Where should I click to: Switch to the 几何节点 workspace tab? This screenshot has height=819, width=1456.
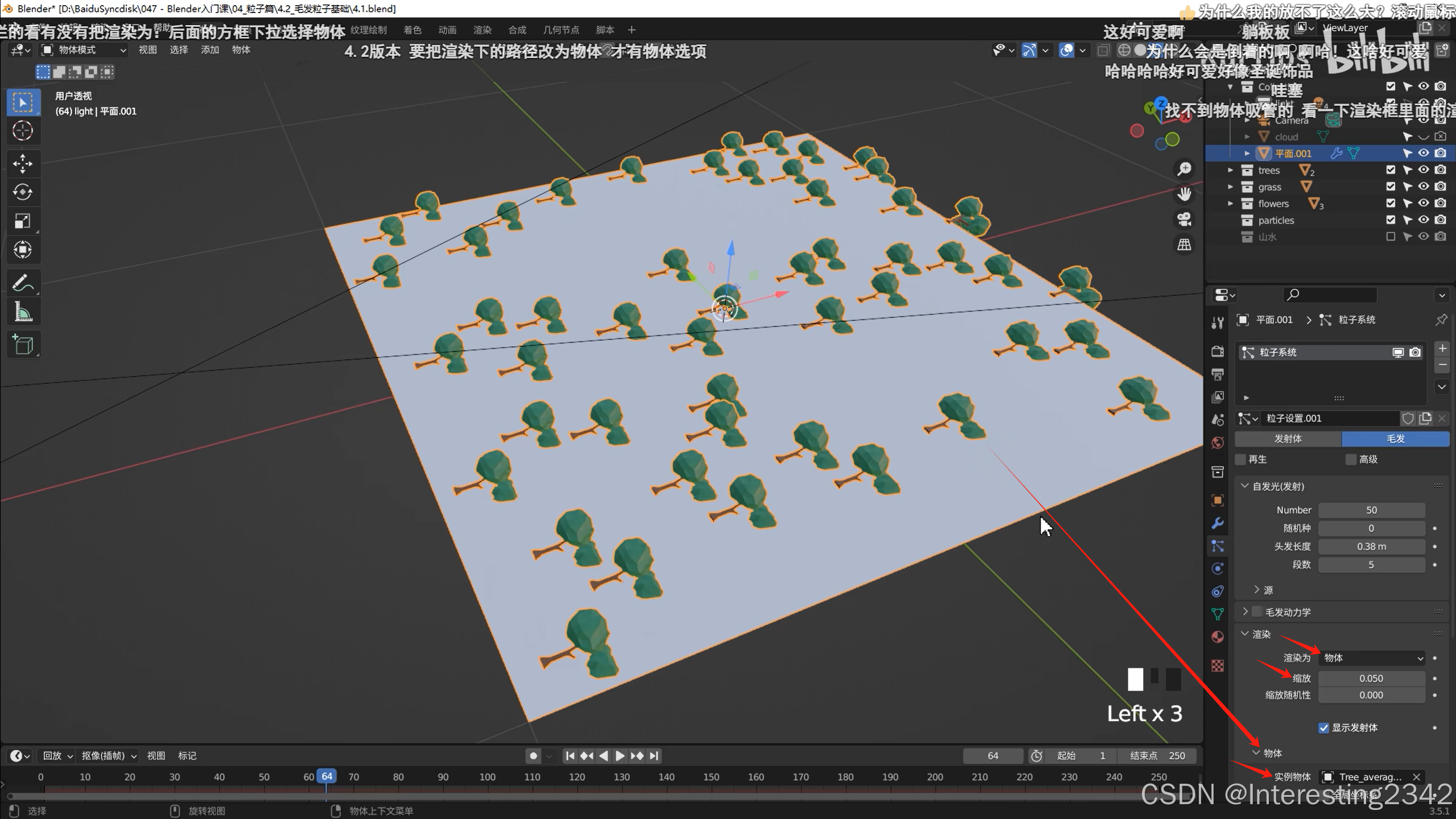tap(560, 30)
